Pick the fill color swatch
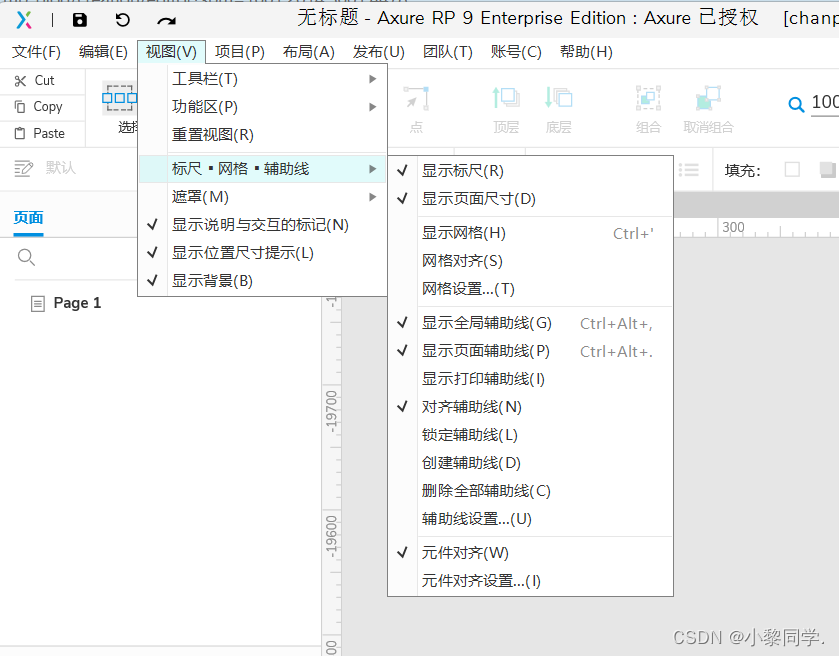This screenshot has height=656, width=839. click(x=792, y=170)
